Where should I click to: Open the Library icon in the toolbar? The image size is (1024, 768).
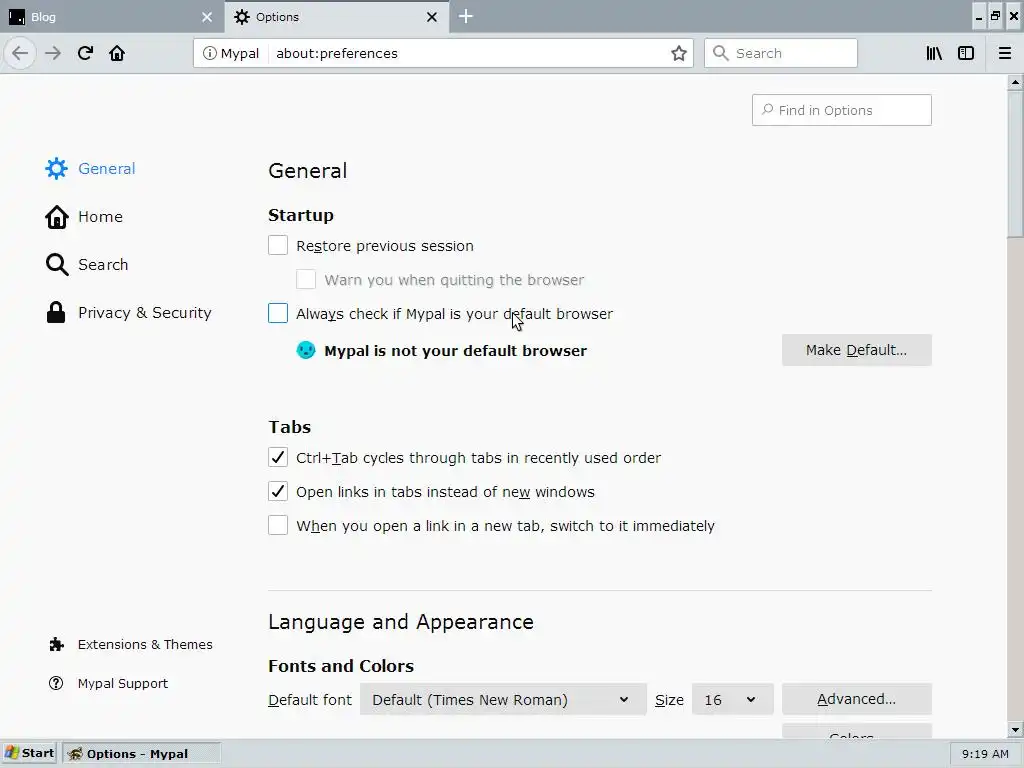click(934, 53)
